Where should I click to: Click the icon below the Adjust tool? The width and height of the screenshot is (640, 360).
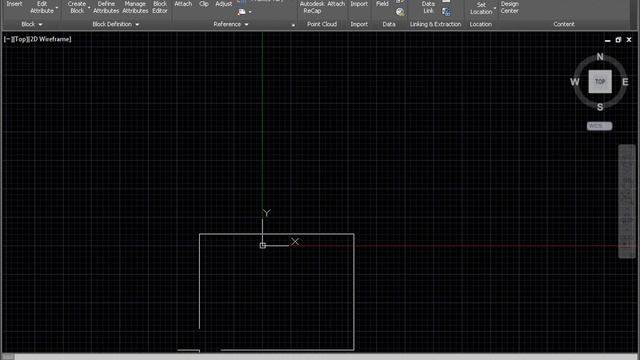click(242, 12)
